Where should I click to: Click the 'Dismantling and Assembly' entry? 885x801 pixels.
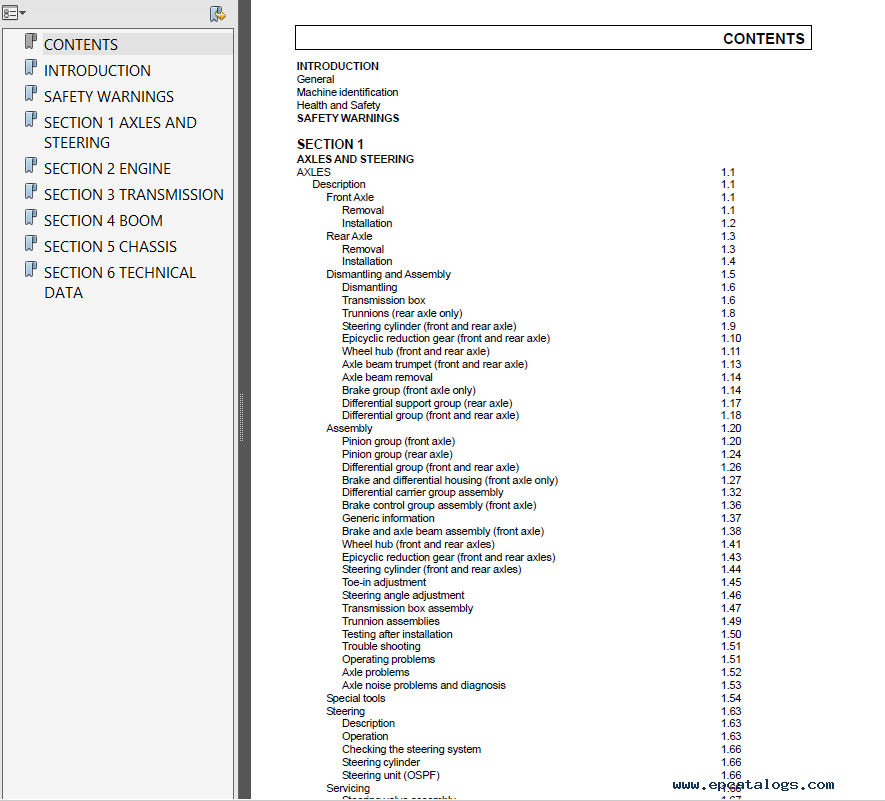388,274
